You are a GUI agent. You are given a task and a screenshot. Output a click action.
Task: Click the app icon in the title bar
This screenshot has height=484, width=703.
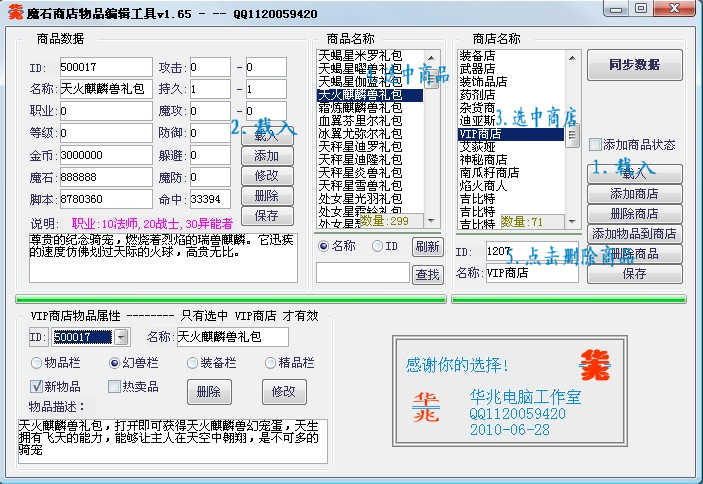[x=13, y=13]
